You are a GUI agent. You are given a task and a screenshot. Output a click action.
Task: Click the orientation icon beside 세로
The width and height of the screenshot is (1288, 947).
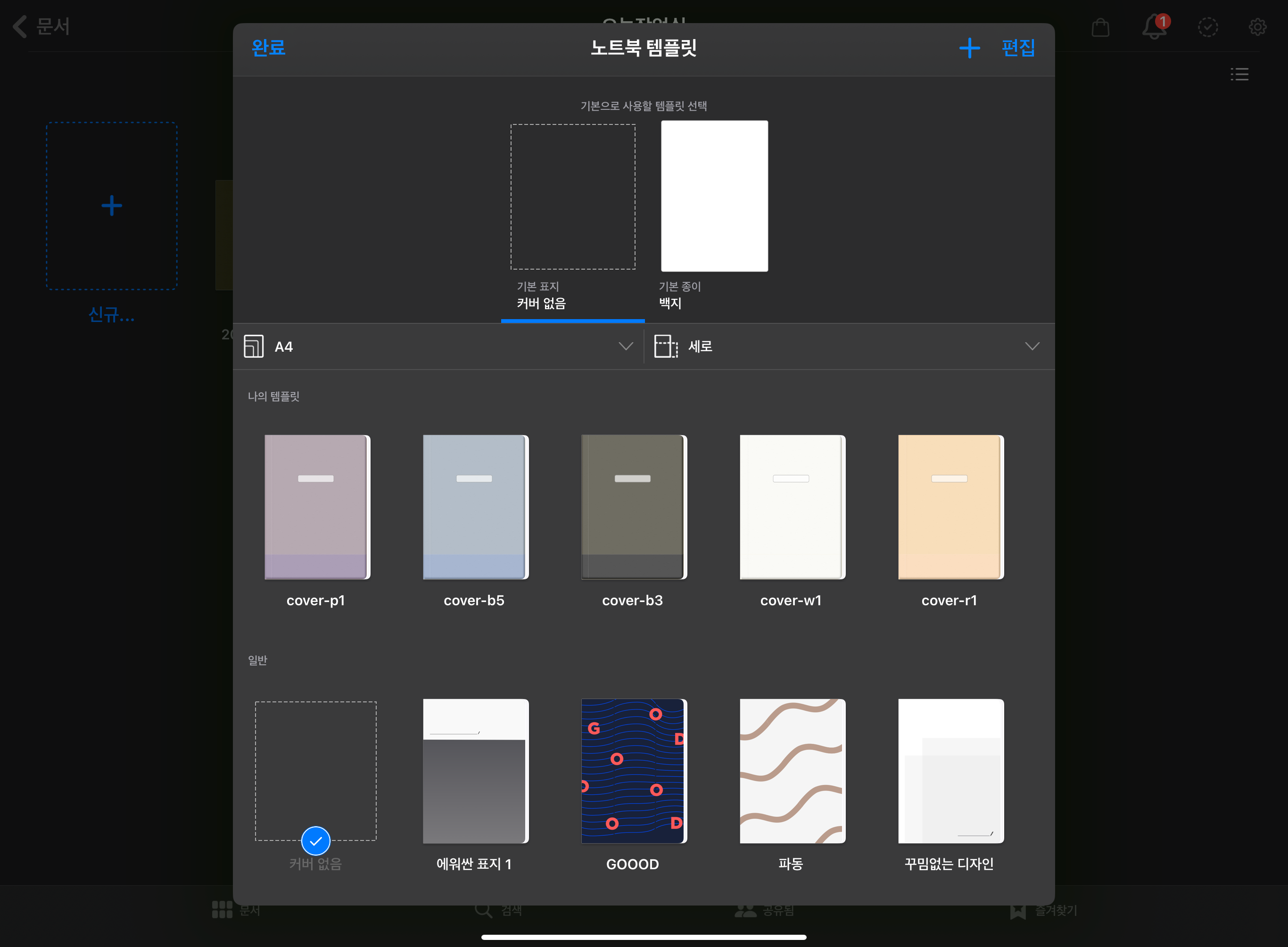666,346
